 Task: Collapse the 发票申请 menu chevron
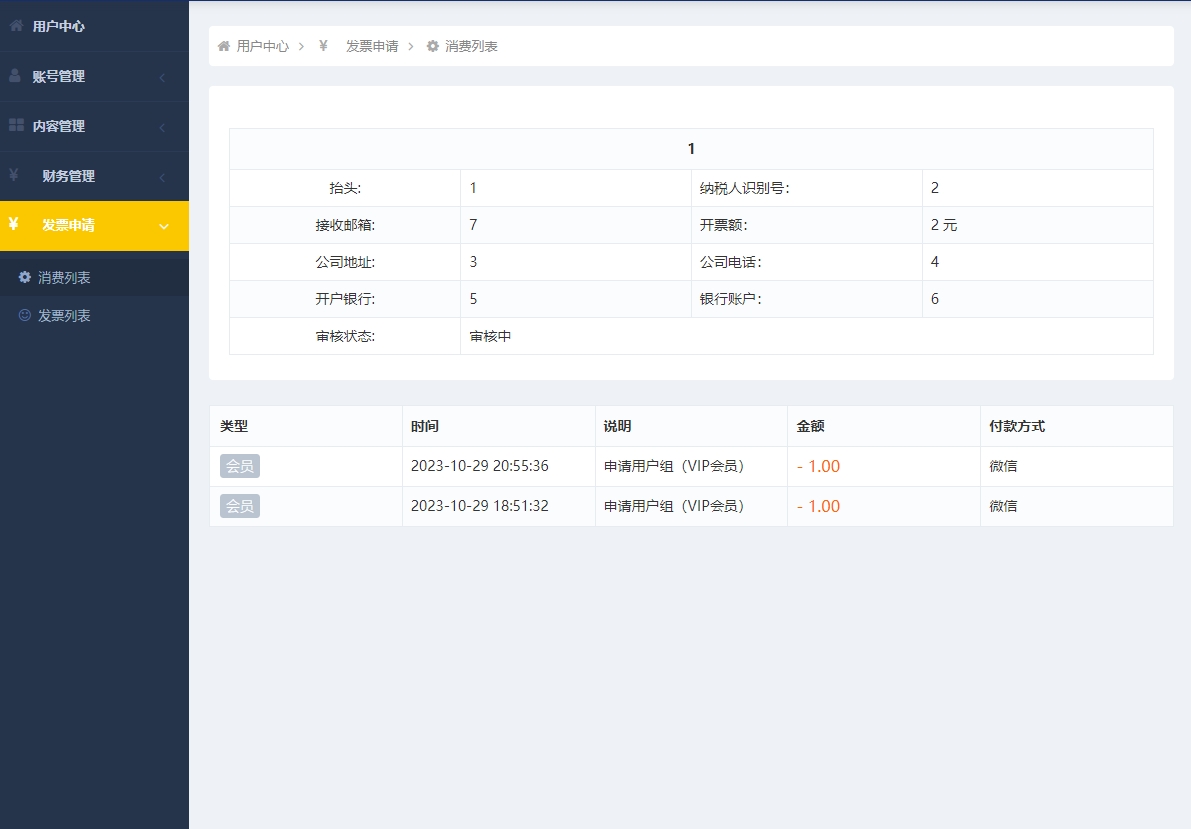(x=164, y=227)
